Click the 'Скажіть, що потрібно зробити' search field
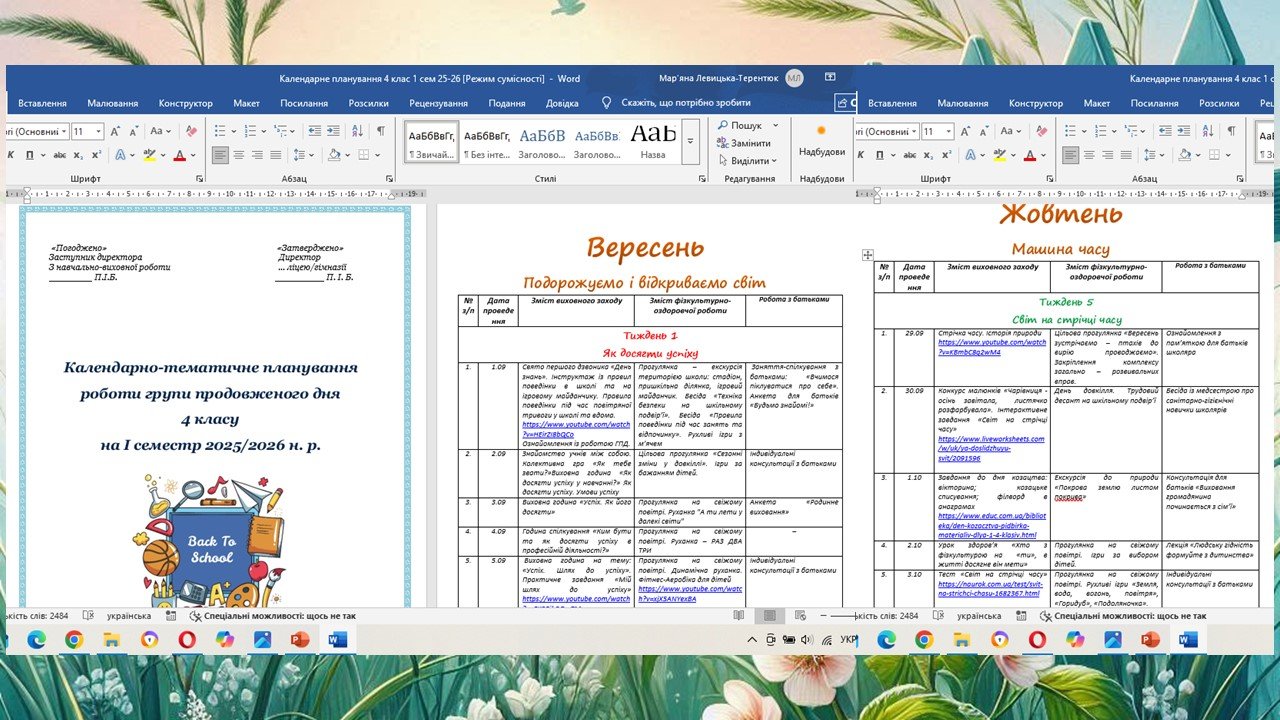This screenshot has width=1280, height=720. click(x=685, y=103)
